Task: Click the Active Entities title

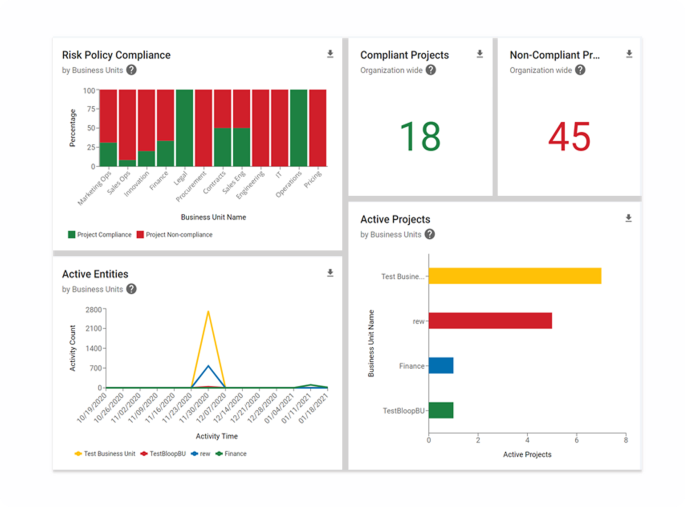Action: coord(95,274)
